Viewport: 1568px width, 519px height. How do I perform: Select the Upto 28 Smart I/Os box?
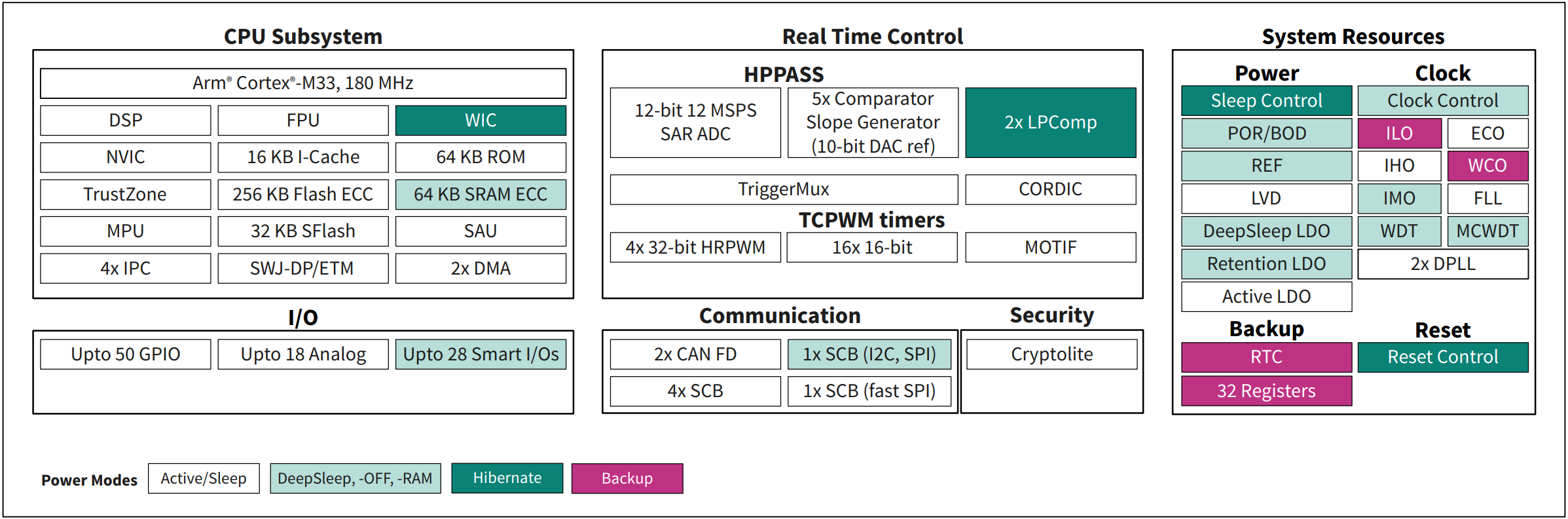click(481, 355)
